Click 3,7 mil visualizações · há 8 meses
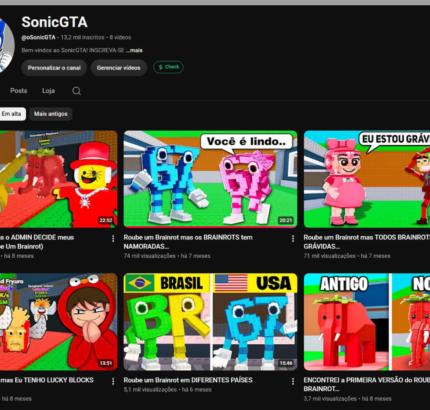The width and height of the screenshot is (430, 410). click(348, 398)
